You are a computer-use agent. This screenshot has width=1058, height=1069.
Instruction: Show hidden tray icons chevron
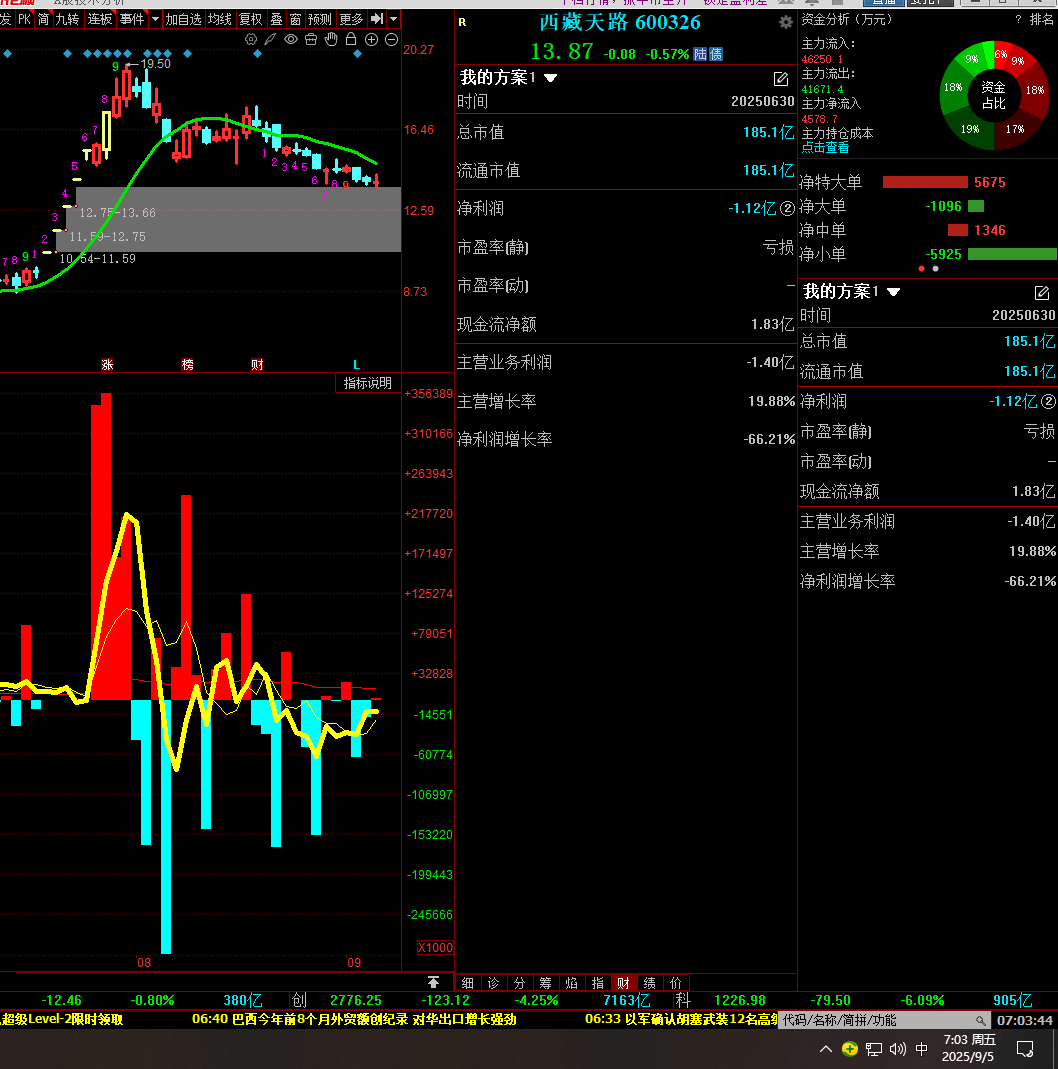coord(826,1049)
